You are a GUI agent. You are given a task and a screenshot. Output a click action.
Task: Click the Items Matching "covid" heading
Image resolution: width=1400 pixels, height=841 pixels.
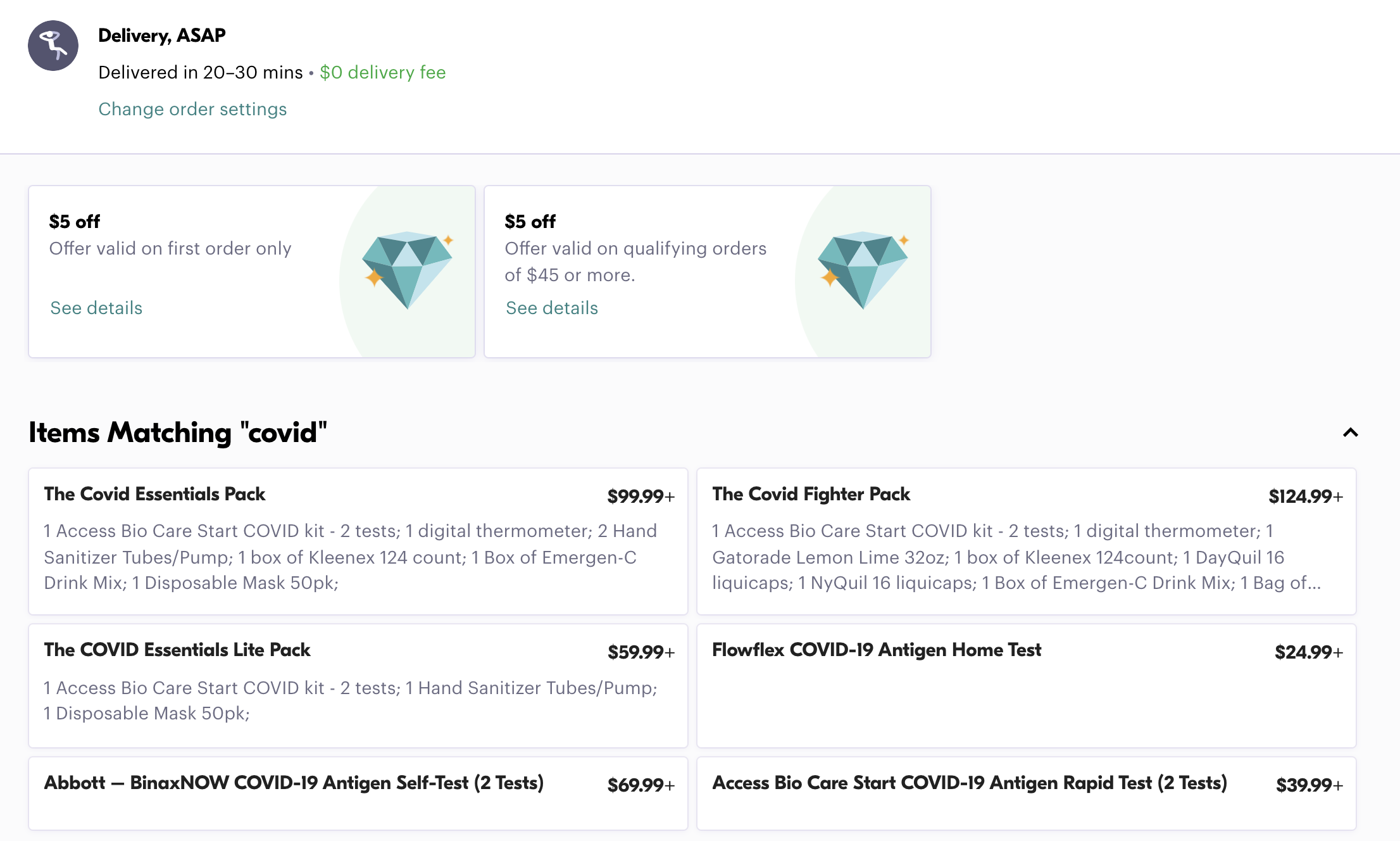178,433
